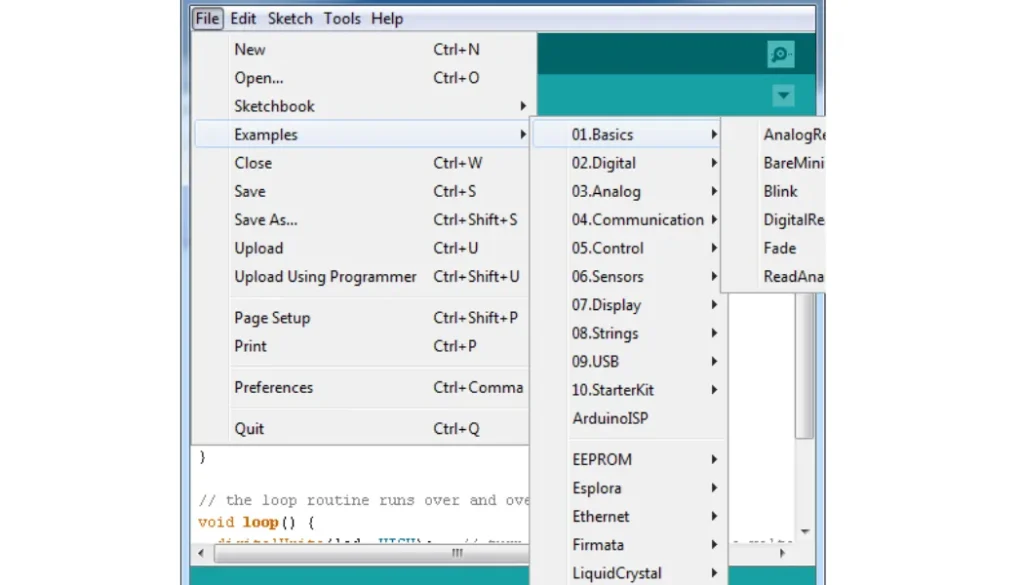Open the Sketch menu

coord(290,18)
